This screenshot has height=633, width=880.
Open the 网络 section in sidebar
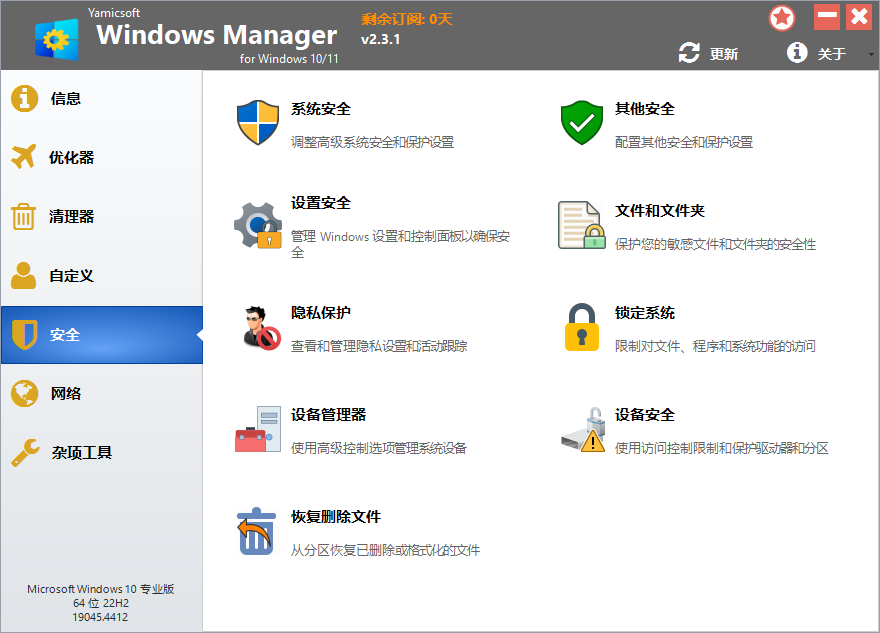coord(64,393)
